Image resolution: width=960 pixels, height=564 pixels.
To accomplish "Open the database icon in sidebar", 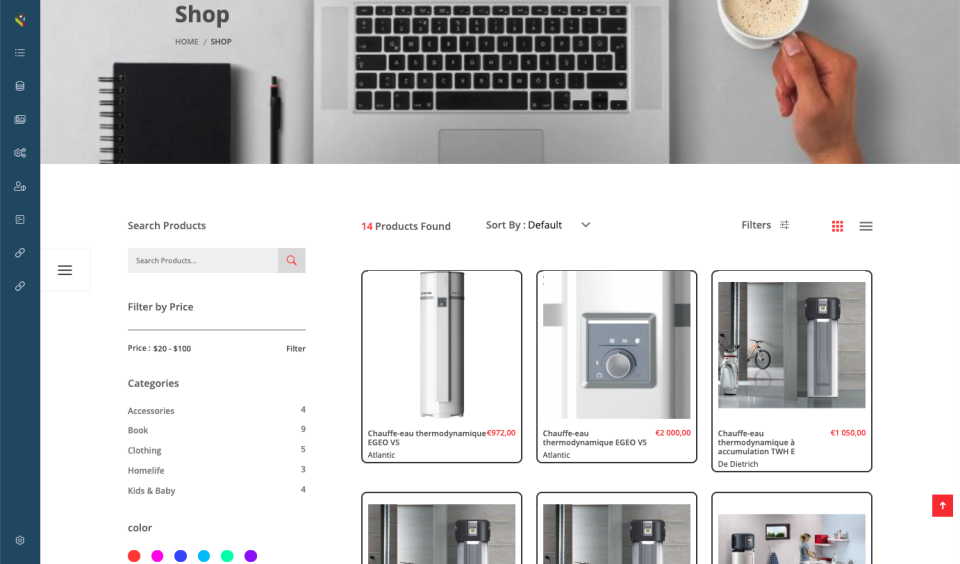I will tap(20, 86).
